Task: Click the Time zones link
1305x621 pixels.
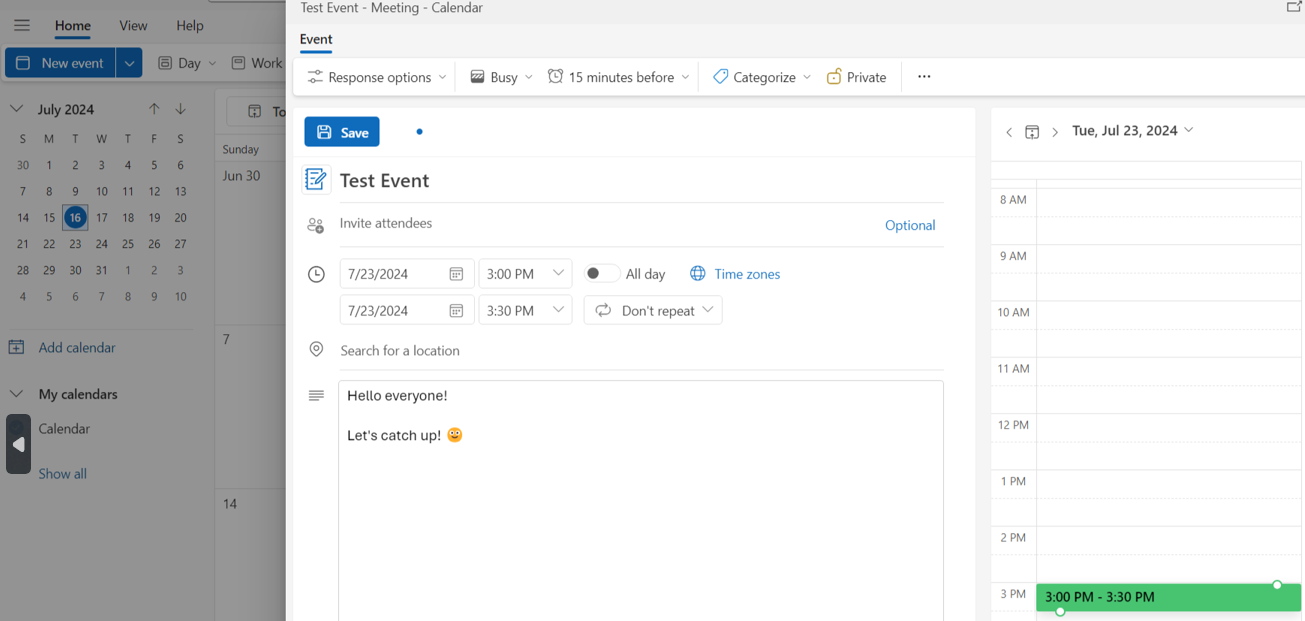Action: 746,274
